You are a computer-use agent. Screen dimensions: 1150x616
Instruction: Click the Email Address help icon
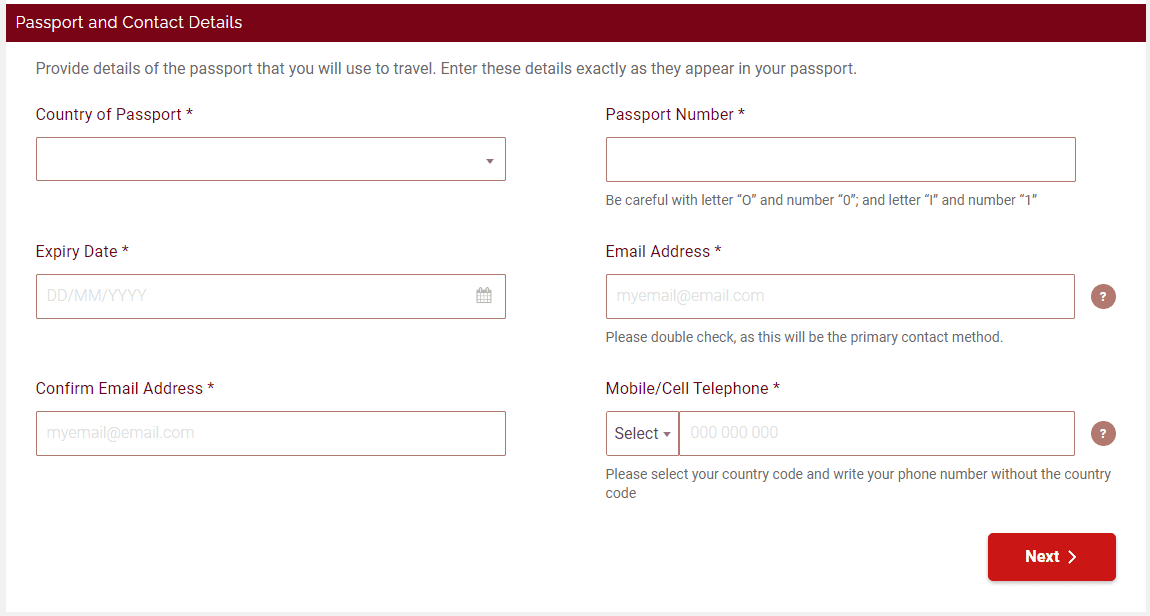click(1103, 296)
